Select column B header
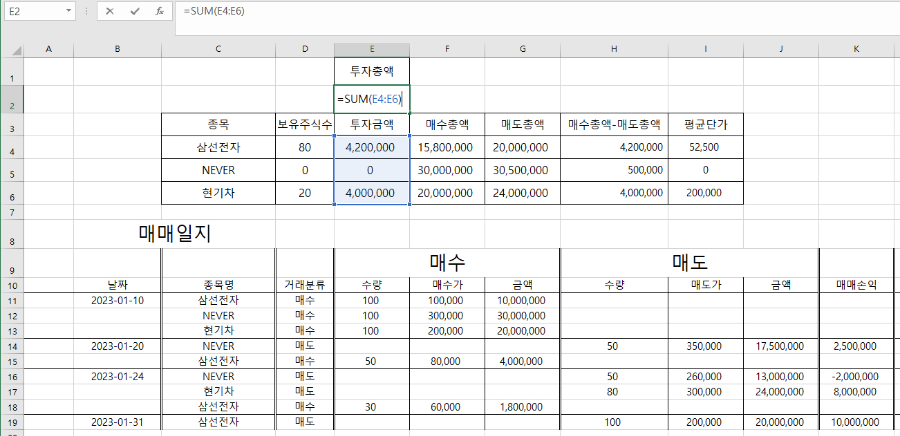This screenshot has height=436, width=900. click(x=117, y=50)
